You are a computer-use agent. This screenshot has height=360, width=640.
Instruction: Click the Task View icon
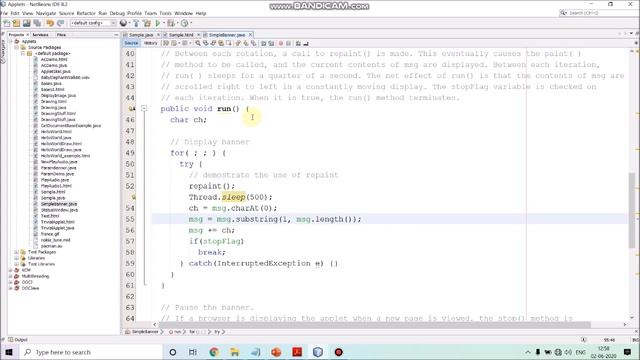click(193, 352)
